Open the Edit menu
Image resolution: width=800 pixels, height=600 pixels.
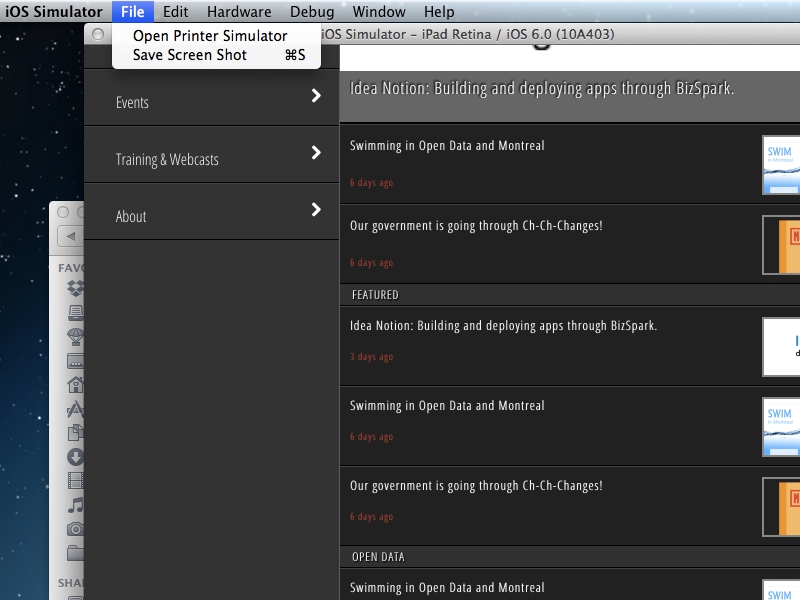click(176, 11)
